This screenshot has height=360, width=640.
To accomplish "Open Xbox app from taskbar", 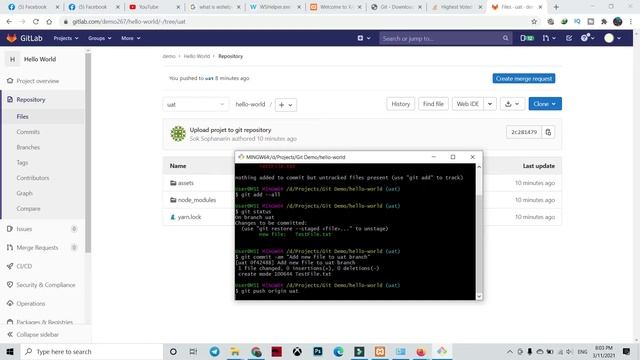I will [297, 351].
